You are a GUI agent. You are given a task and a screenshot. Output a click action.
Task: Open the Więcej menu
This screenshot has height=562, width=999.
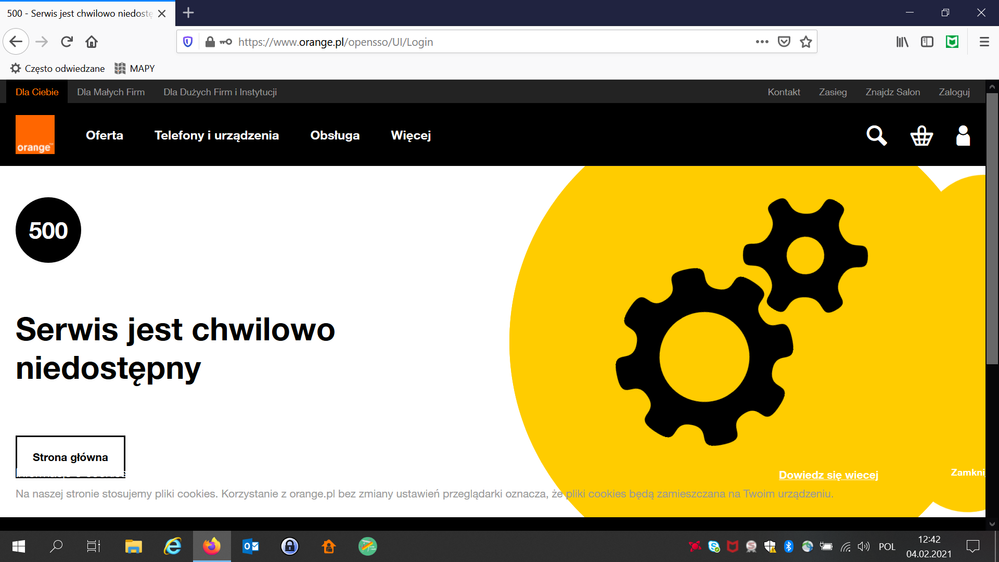click(x=411, y=135)
